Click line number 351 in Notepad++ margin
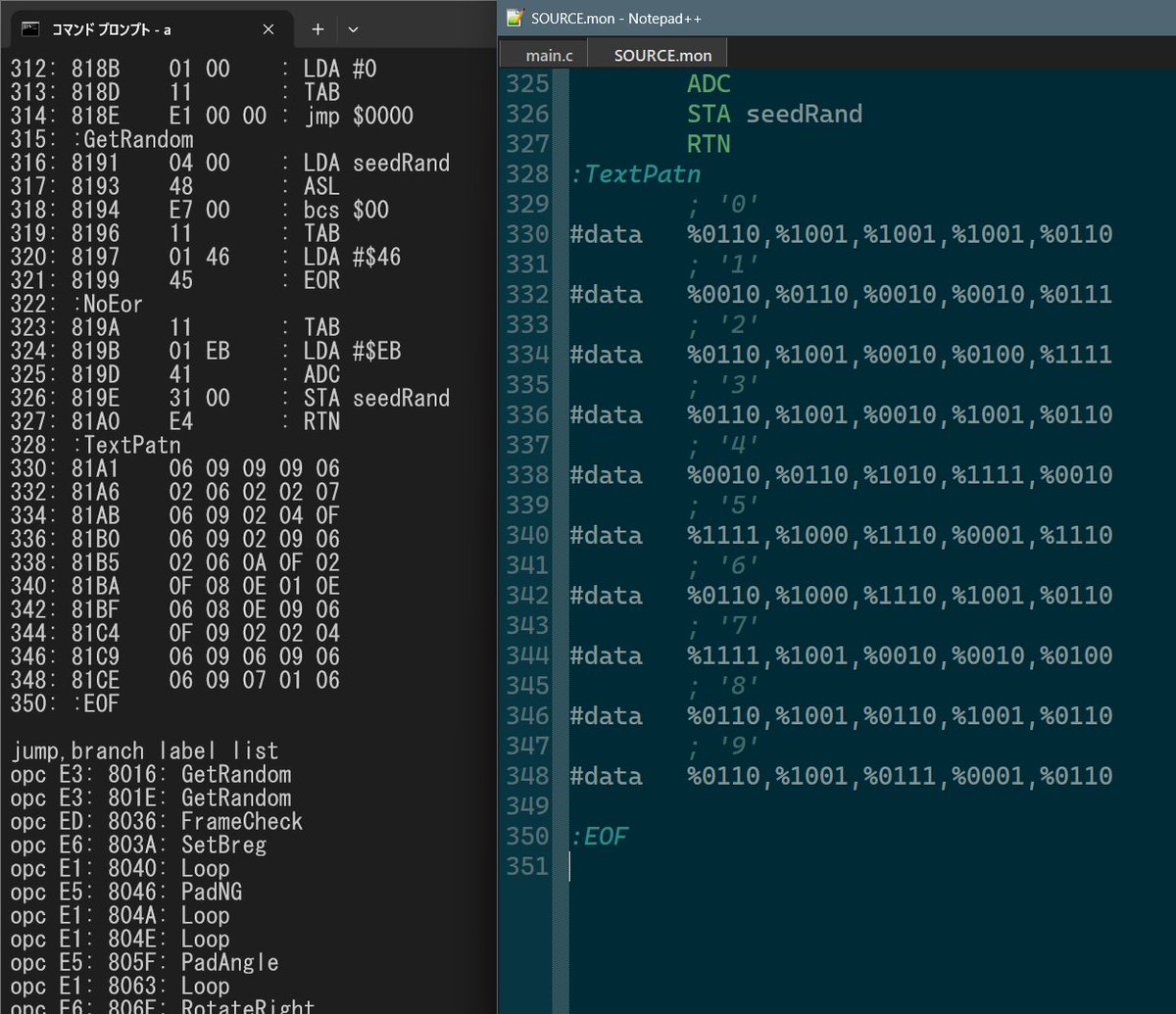This screenshot has width=1176, height=1014. 527,866
